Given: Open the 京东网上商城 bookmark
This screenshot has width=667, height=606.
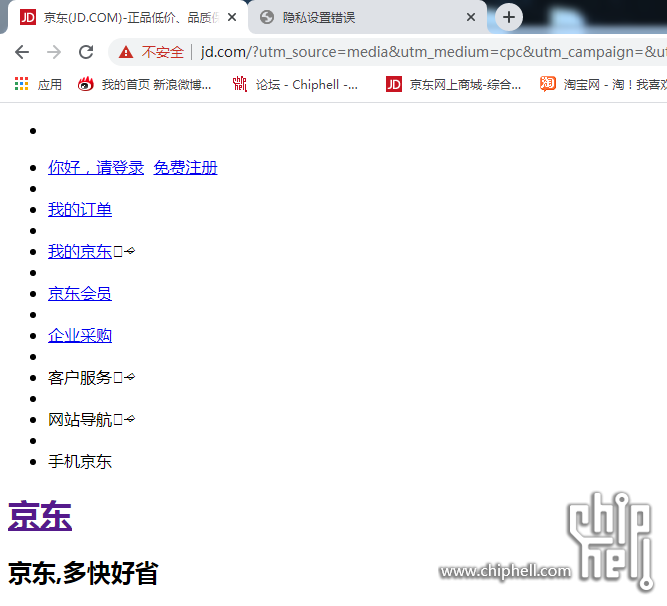Looking at the screenshot, I should [453, 84].
